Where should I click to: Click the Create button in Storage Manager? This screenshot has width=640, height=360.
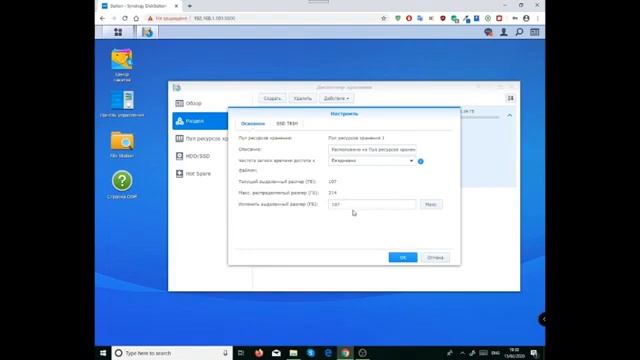[x=272, y=98]
